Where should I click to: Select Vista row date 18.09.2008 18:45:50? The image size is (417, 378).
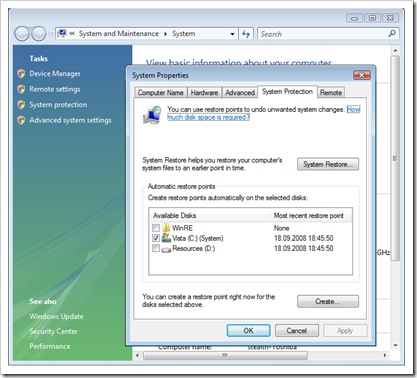pos(303,238)
